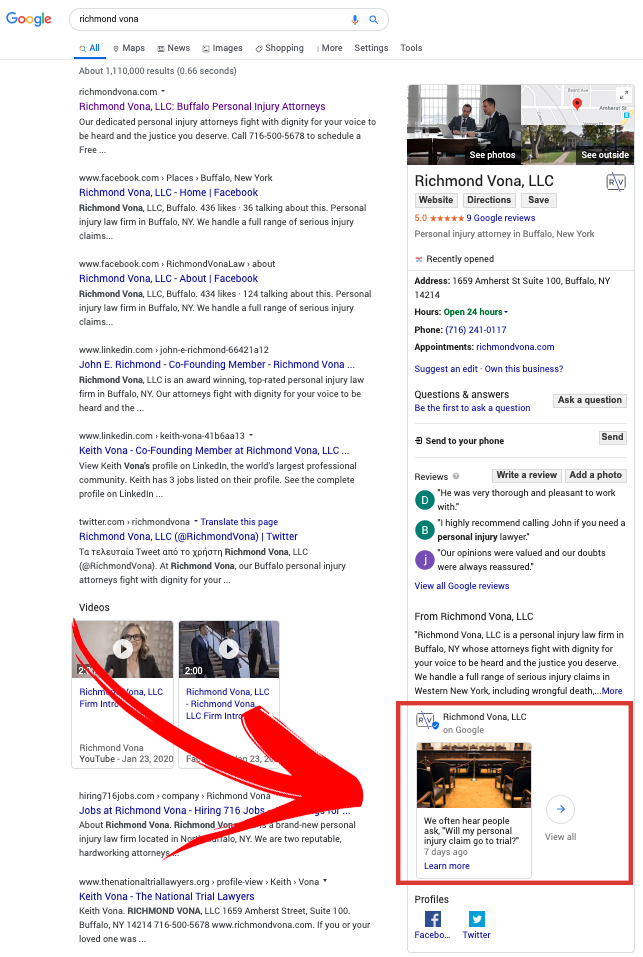Open Richmond Vona Twitter result
The height and width of the screenshot is (957, 643).
coord(189,536)
